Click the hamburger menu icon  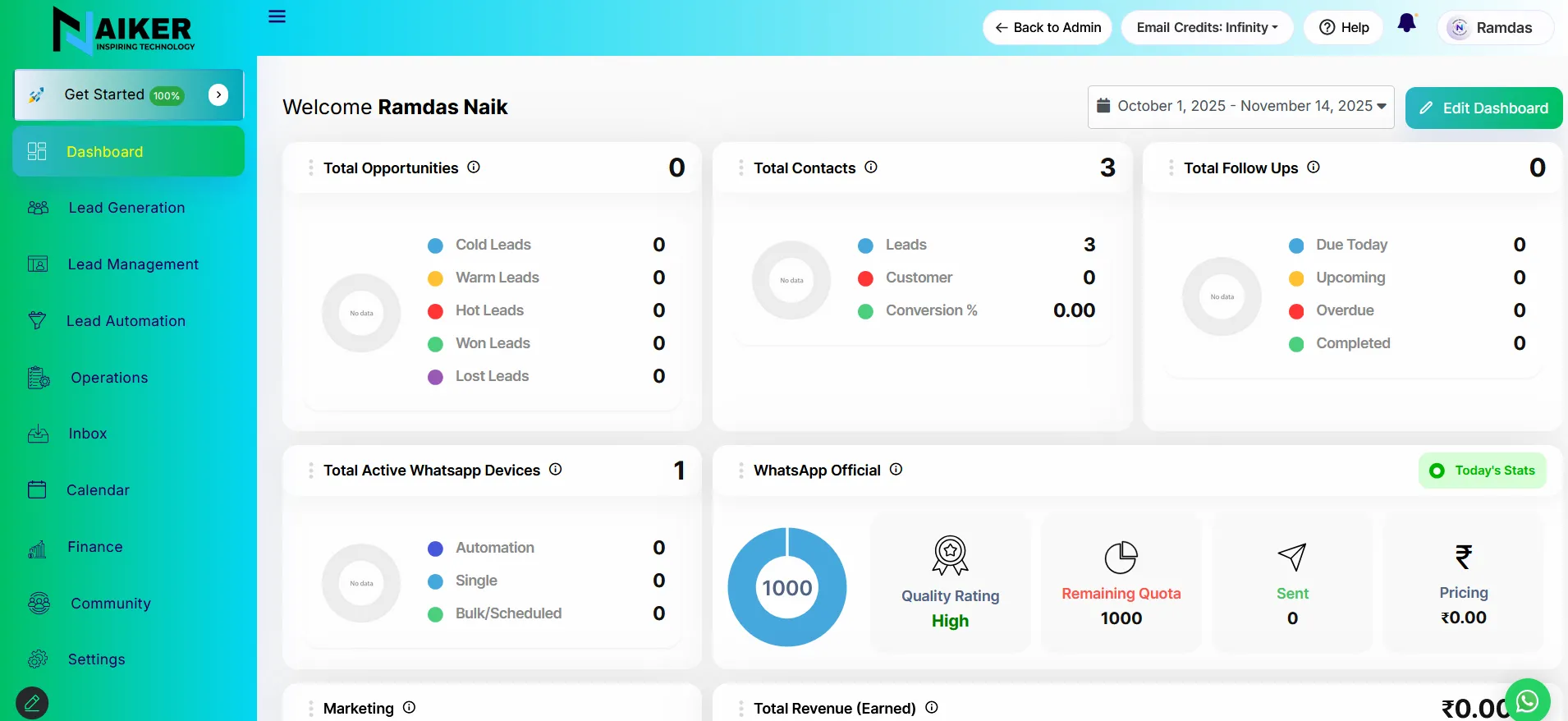277,16
